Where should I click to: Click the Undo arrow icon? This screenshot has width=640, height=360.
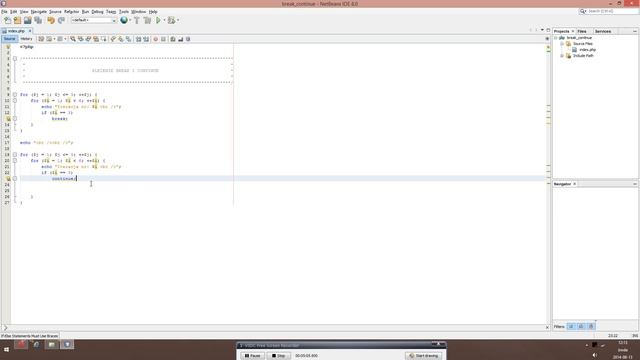point(51,20)
